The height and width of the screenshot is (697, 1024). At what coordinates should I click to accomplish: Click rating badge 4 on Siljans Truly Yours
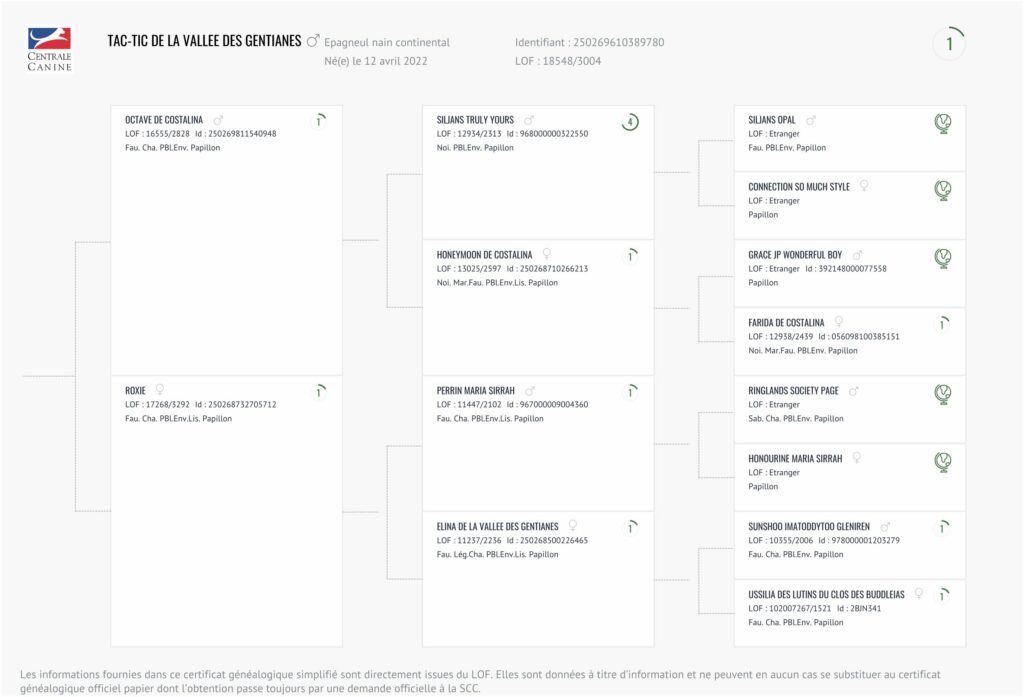tap(630, 122)
